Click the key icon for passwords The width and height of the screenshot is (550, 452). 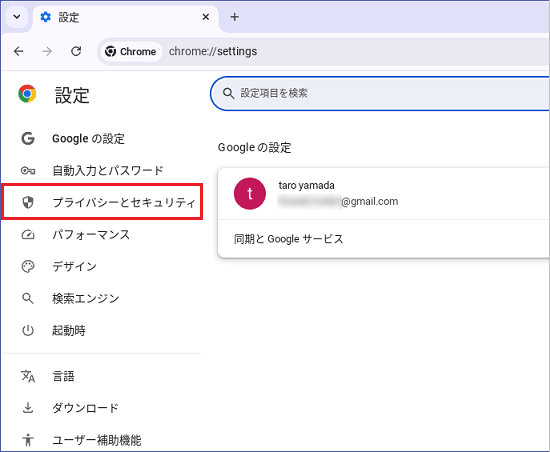28,171
